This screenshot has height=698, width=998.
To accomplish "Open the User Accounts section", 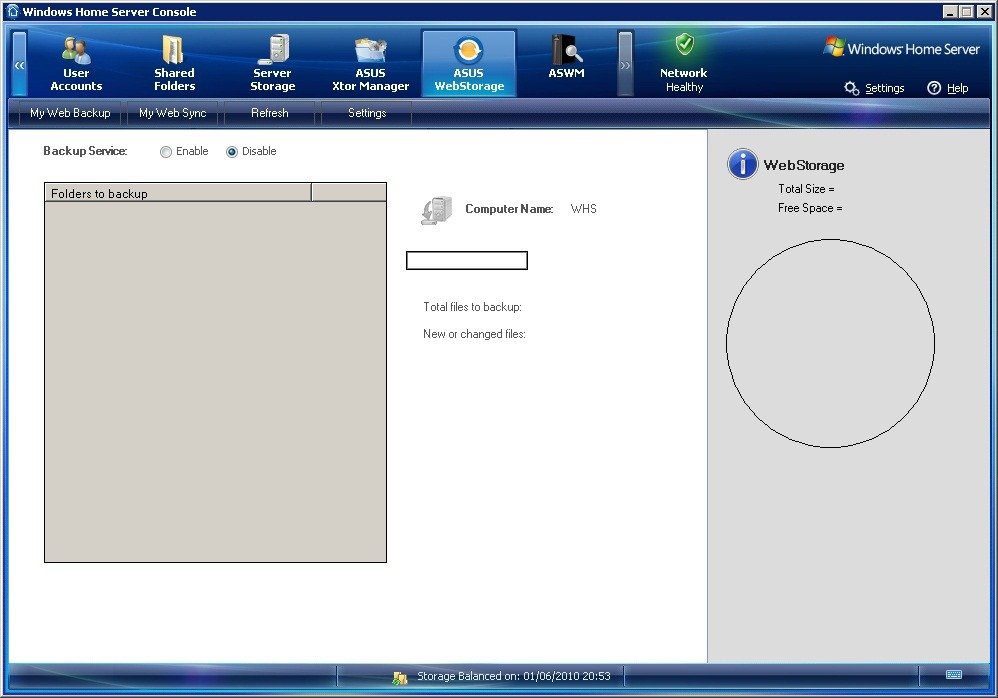I will pos(76,64).
